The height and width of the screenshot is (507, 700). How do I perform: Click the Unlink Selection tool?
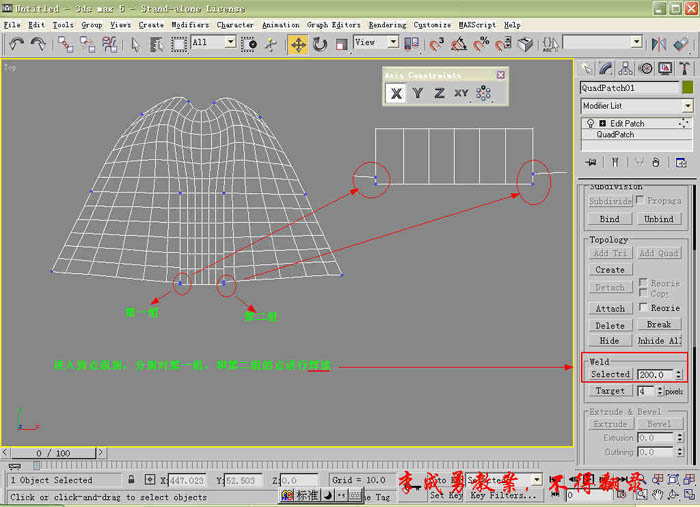pos(88,44)
